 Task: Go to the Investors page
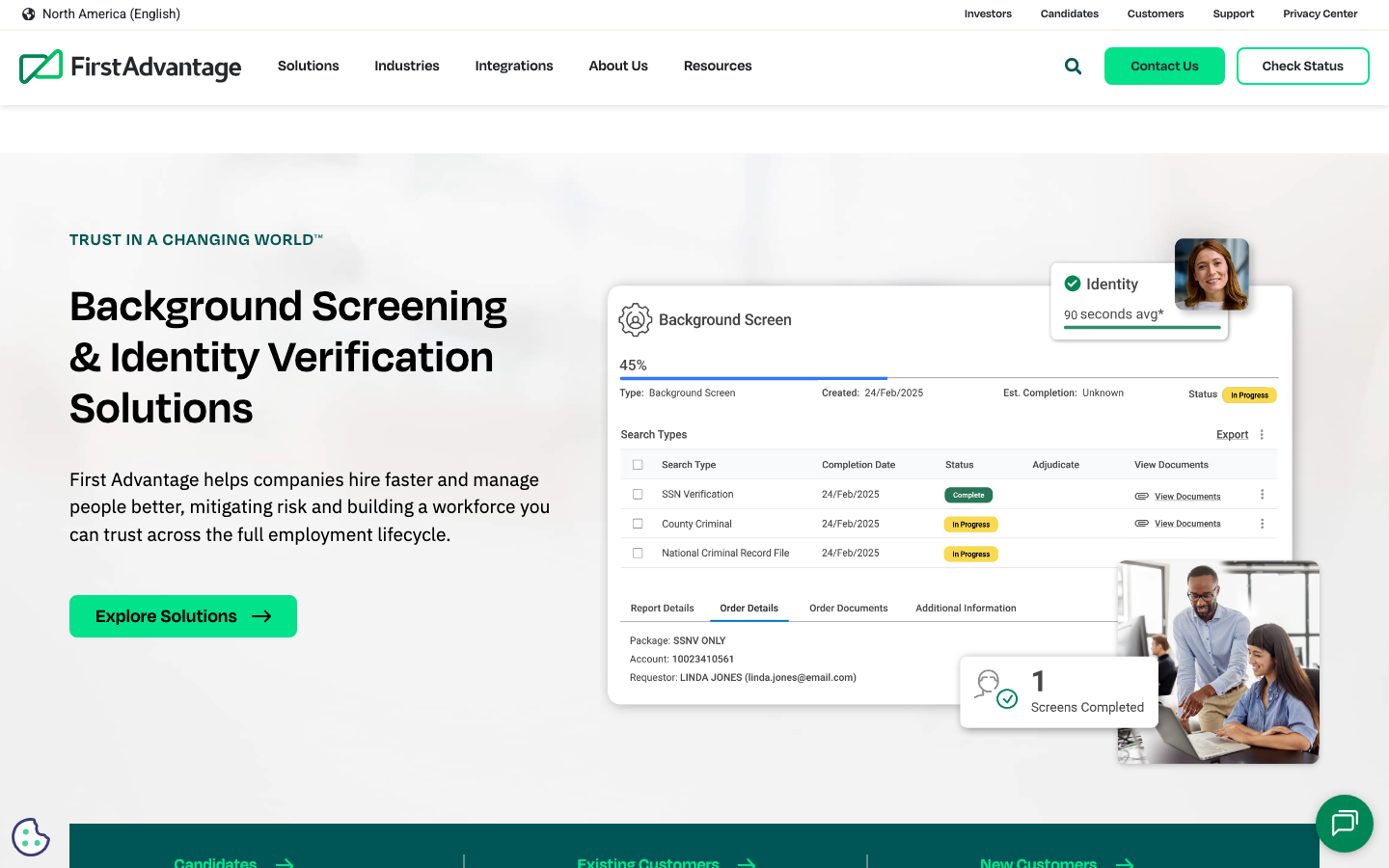pyautogui.click(x=988, y=14)
